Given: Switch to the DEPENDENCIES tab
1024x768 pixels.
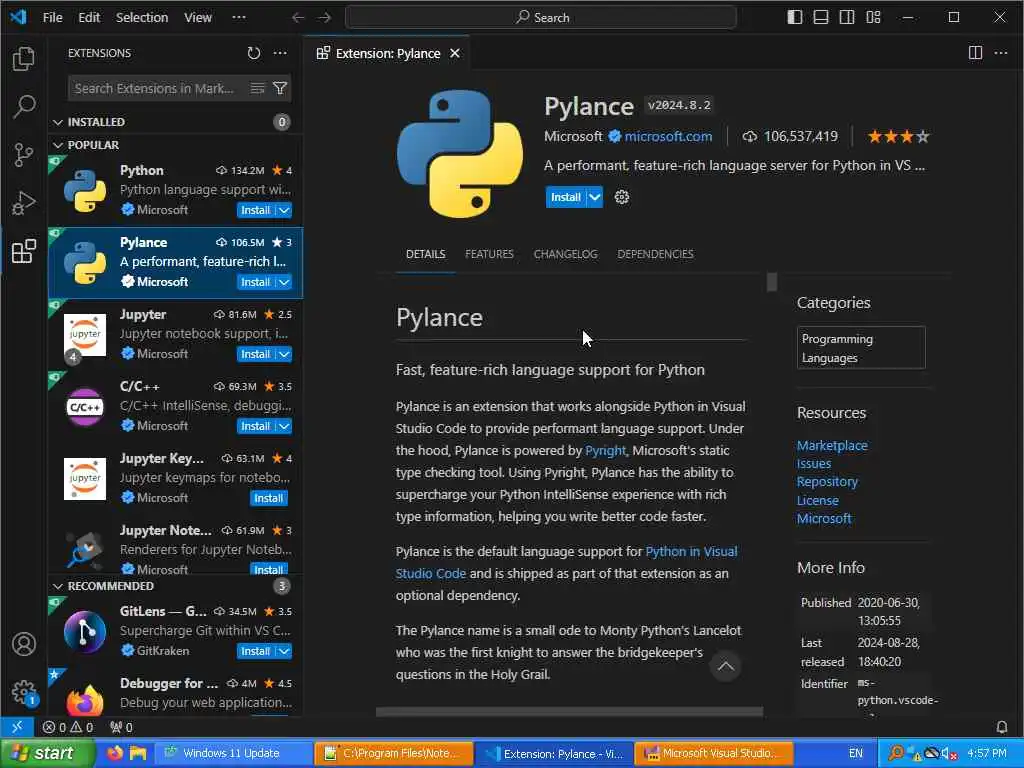Looking at the screenshot, I should [655, 254].
